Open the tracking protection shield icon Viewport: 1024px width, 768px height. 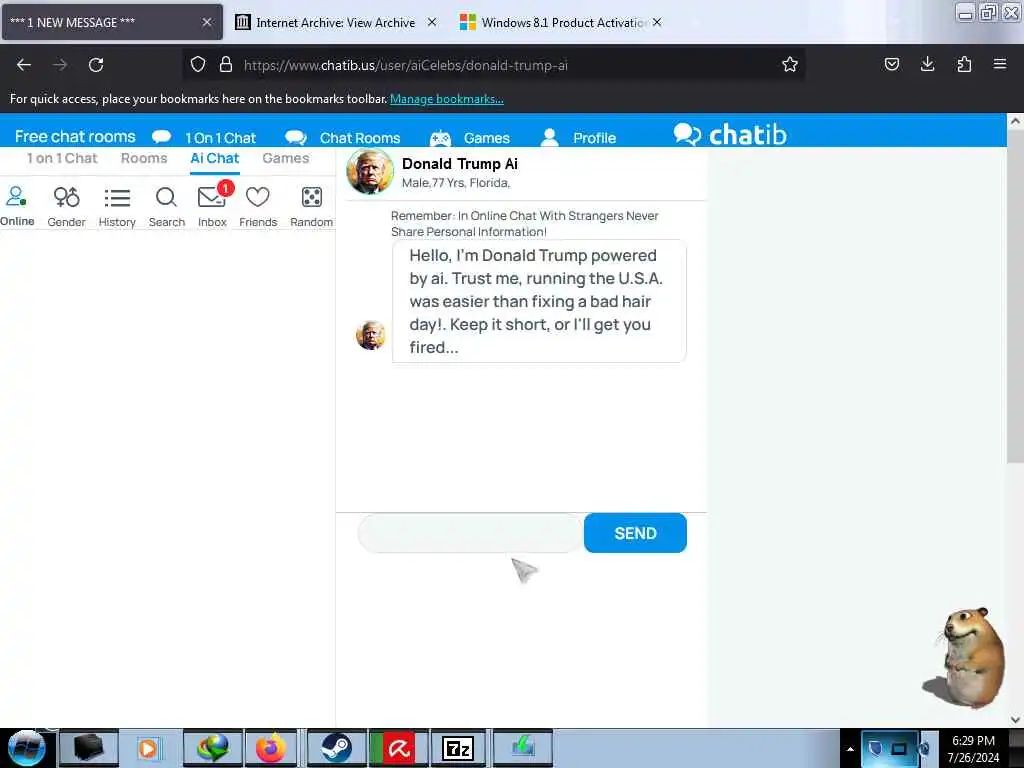[x=198, y=65]
